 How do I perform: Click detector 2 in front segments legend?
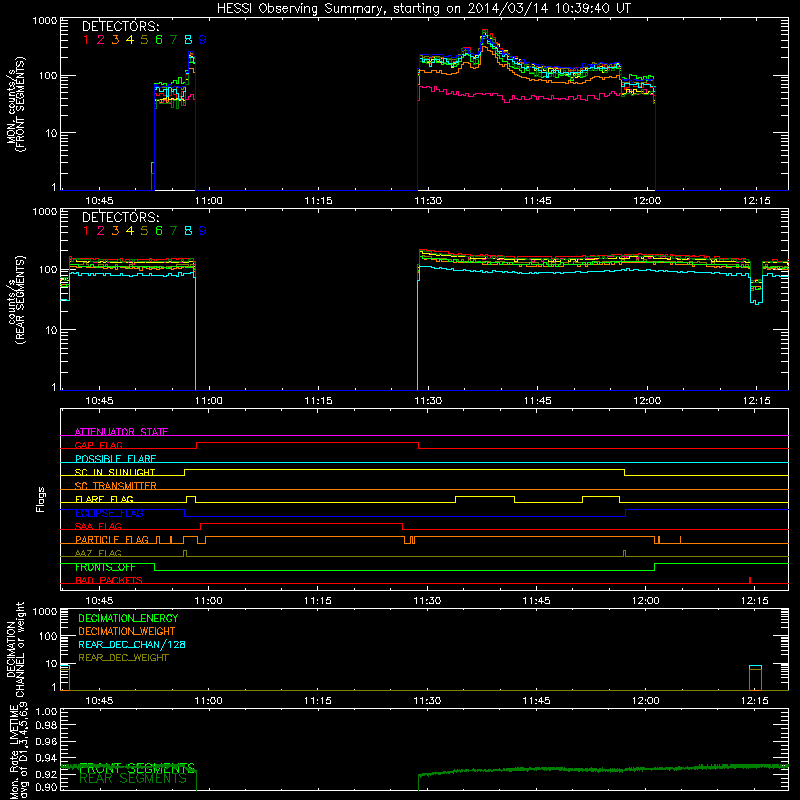101,40
